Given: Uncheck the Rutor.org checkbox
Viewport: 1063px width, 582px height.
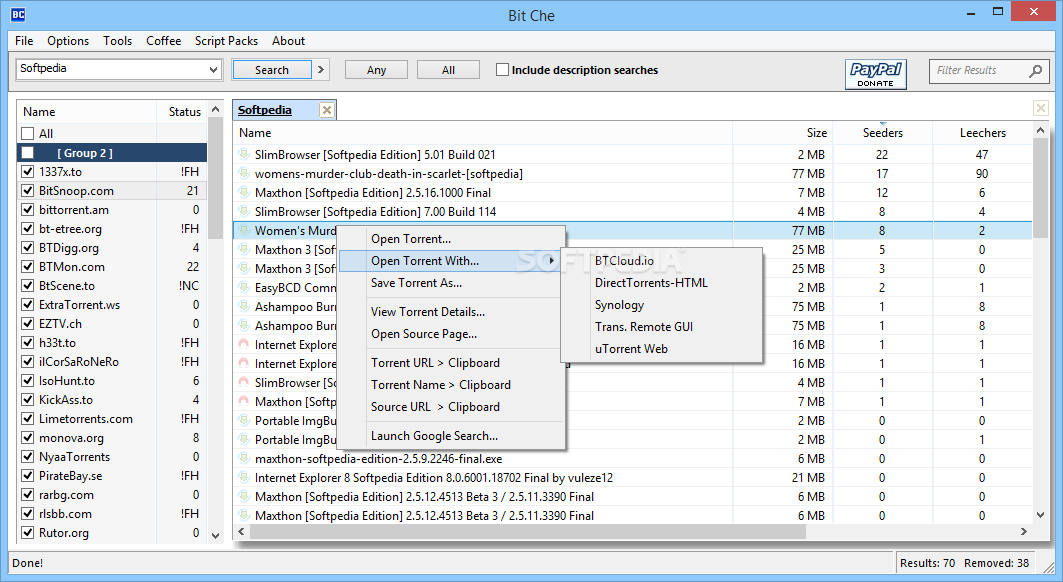Looking at the screenshot, I should click(28, 532).
